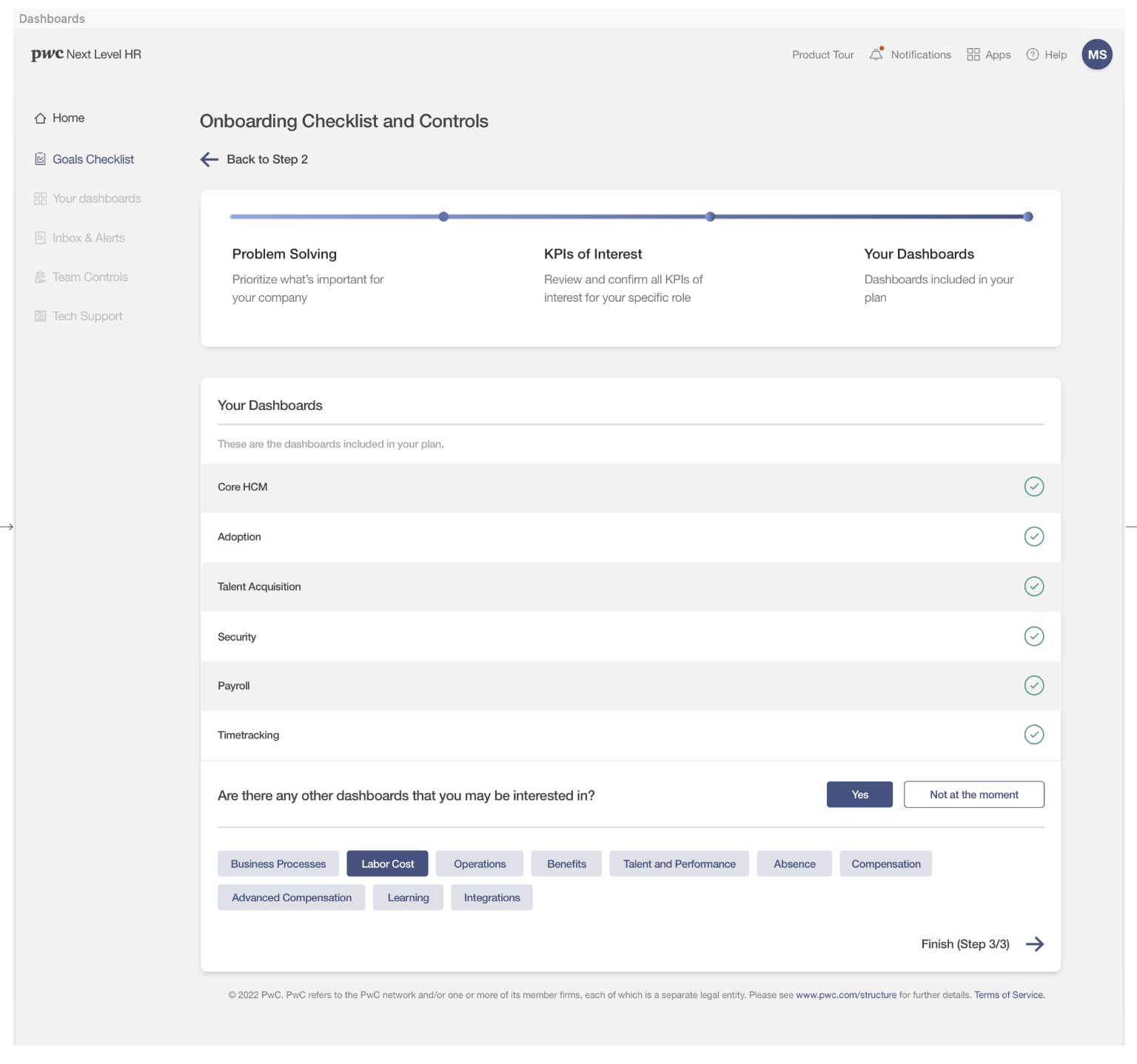Viewport: 1137px width, 1064px height.
Task: Click the PwC logo
Action: click(47, 54)
